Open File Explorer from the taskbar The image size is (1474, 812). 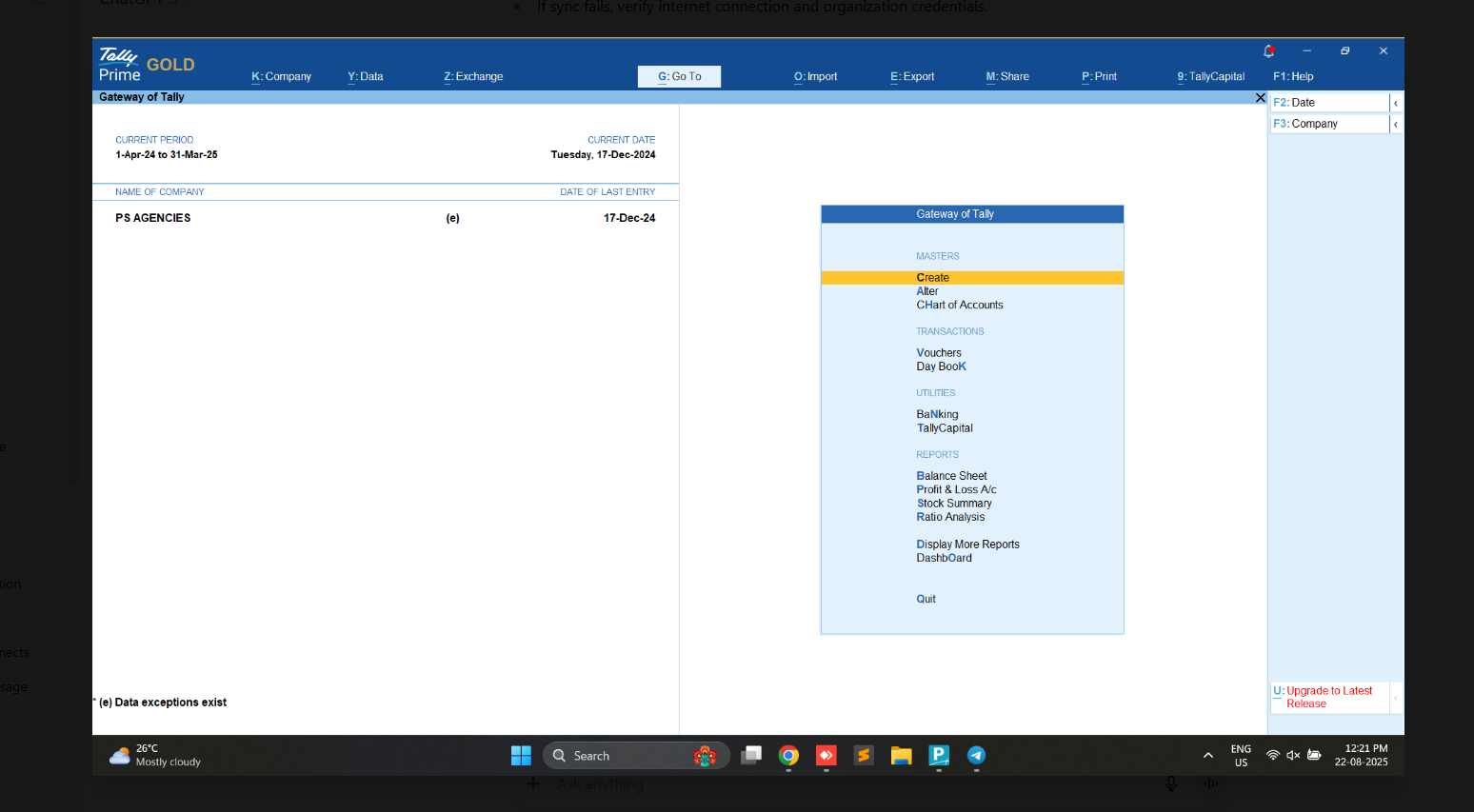[901, 756]
